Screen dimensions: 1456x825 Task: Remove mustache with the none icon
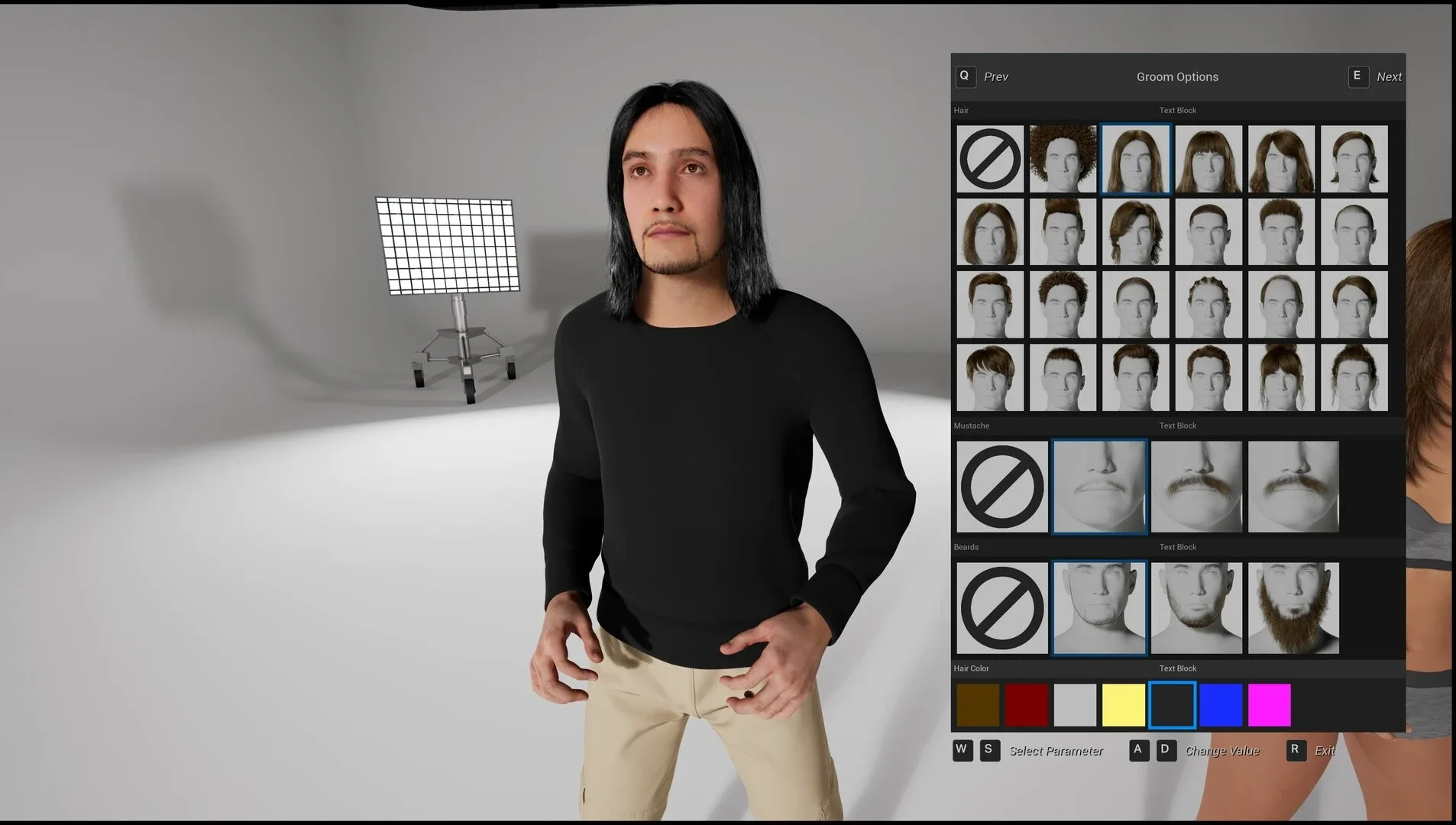[1002, 487]
